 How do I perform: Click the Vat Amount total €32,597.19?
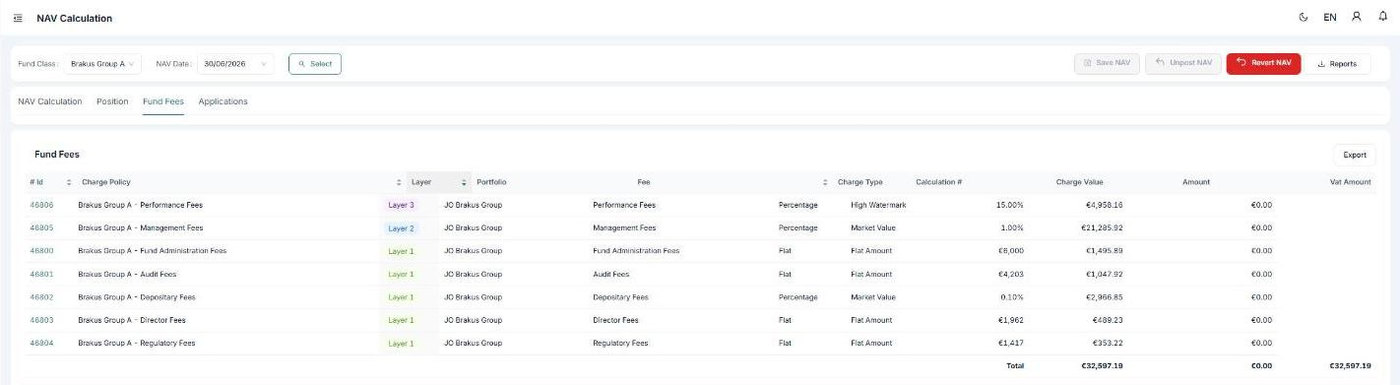(x=1350, y=366)
